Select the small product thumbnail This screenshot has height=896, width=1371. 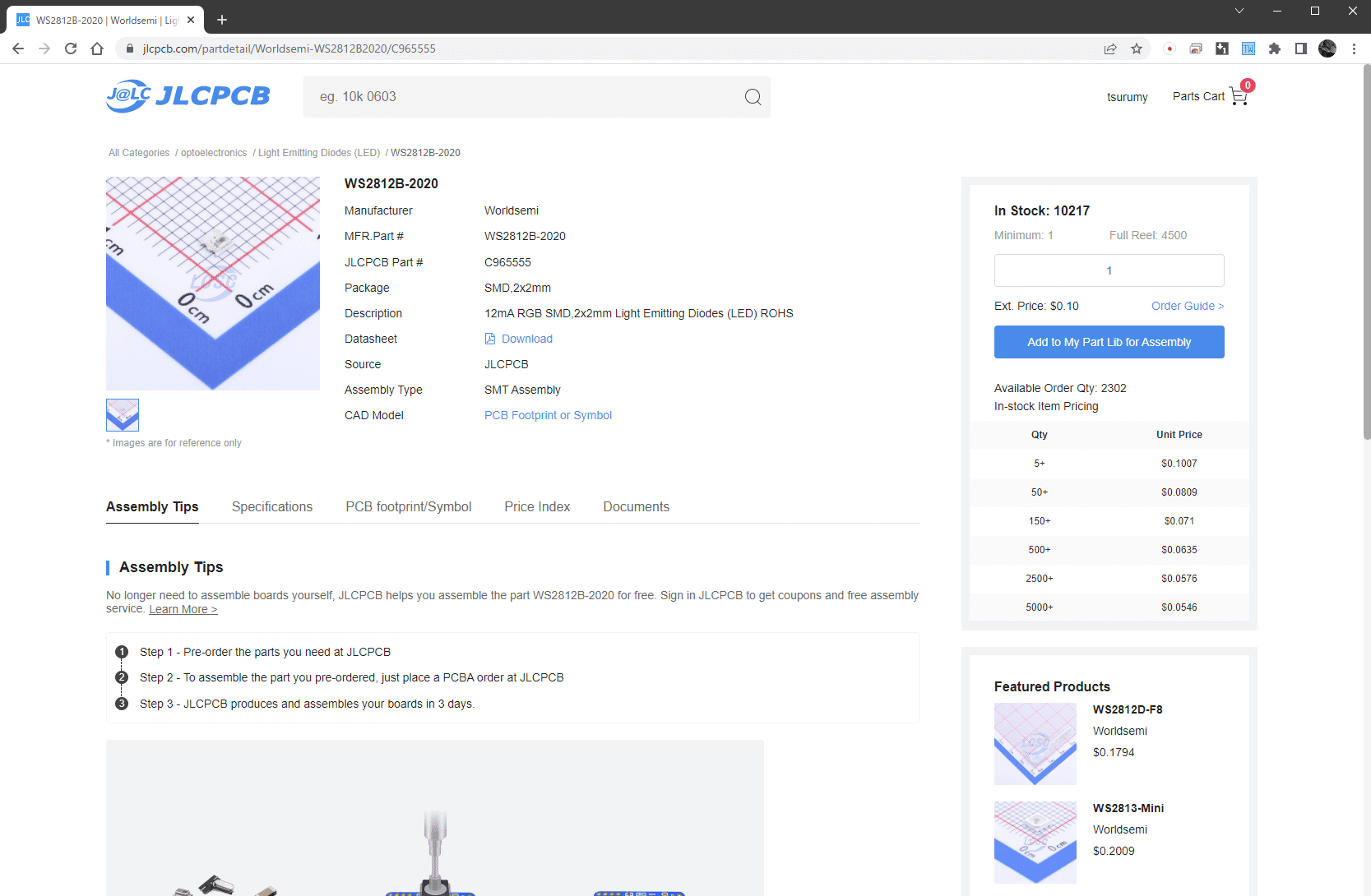pyautogui.click(x=123, y=415)
